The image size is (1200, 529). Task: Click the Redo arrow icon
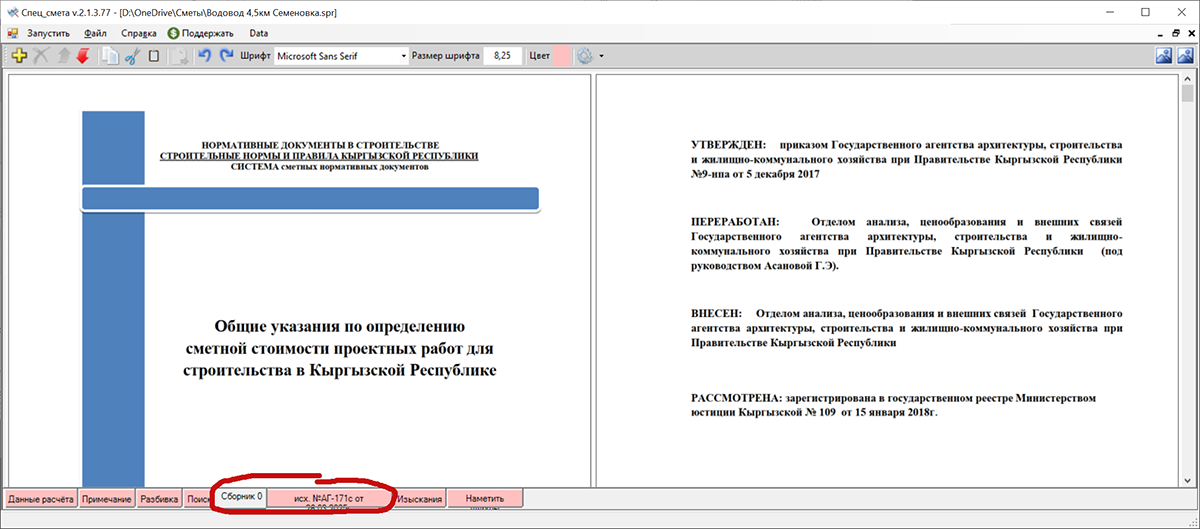[226, 56]
